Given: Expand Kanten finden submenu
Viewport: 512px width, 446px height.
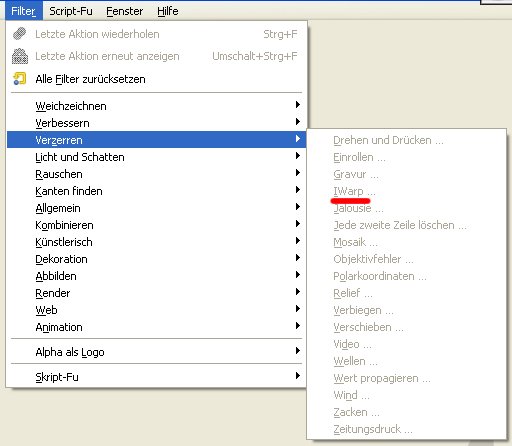Looking at the screenshot, I should pos(156,191).
